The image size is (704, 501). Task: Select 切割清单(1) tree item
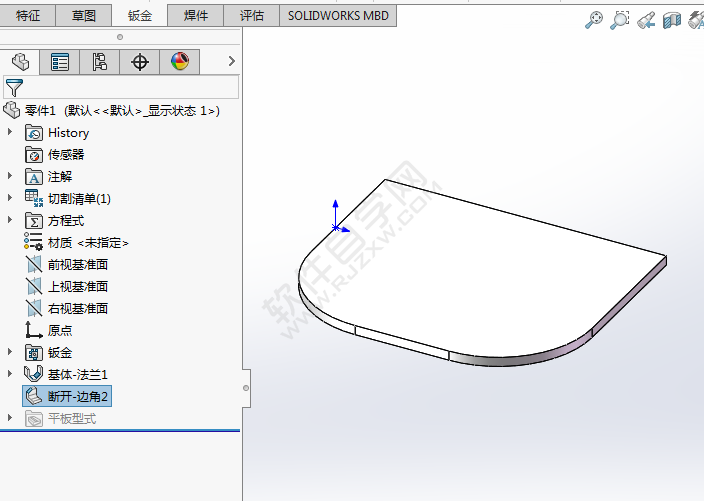pos(79,199)
